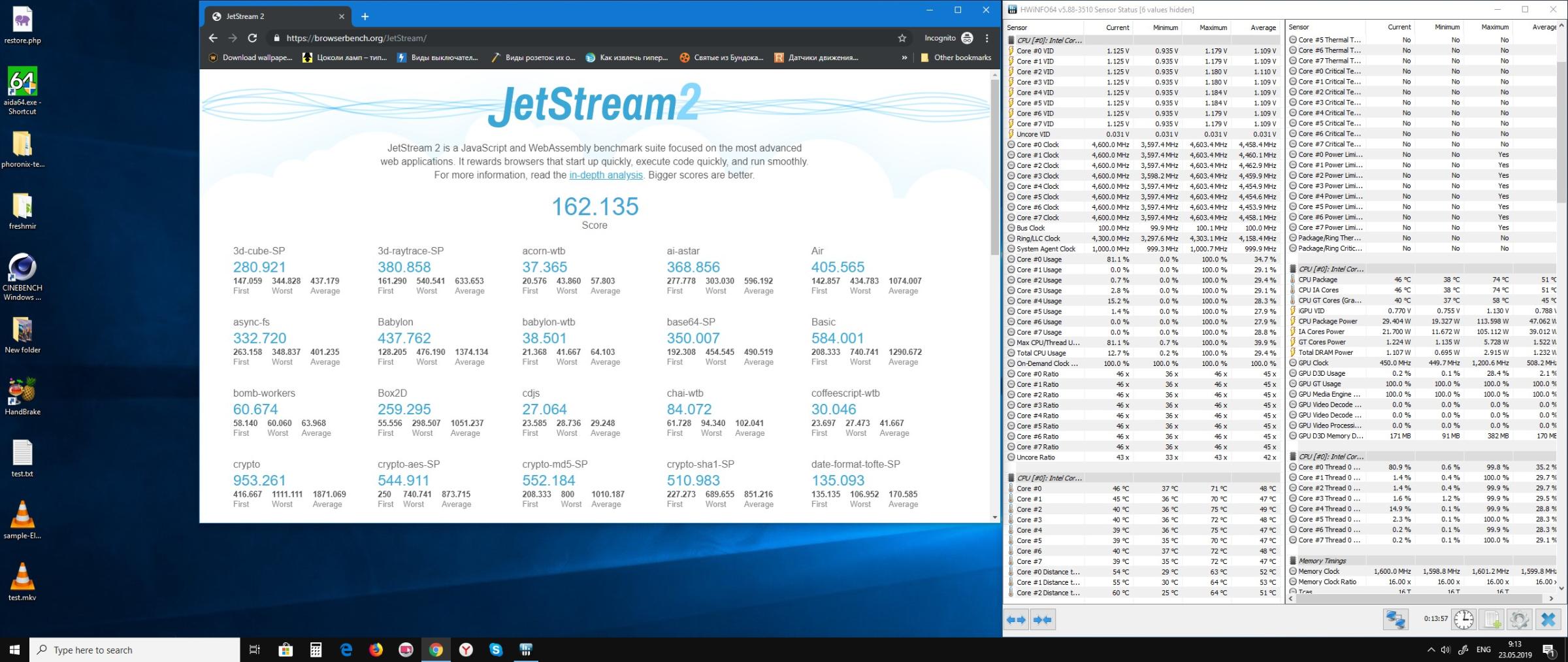Reset HWiNFO timer with clock icon
Screen dimensions: 1568x662
pyautogui.click(x=1463, y=620)
